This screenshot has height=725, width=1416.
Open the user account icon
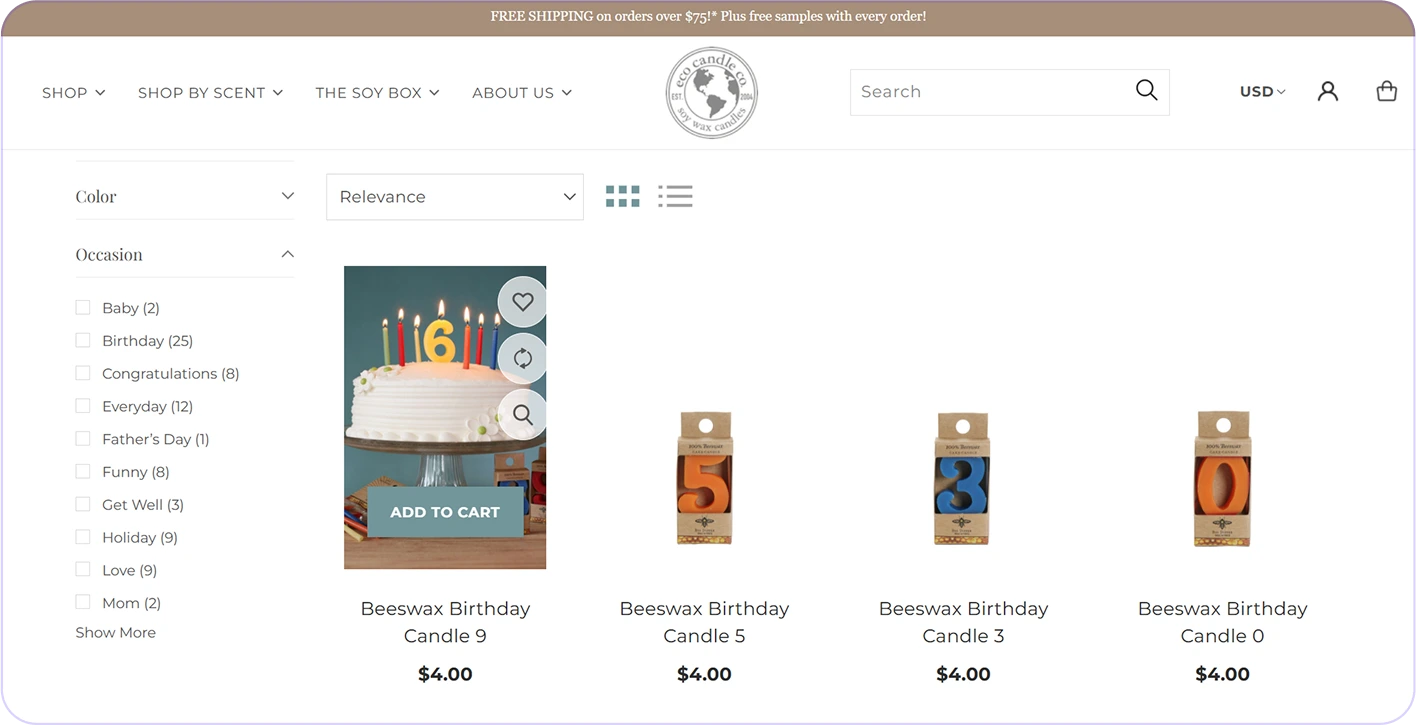click(1327, 92)
